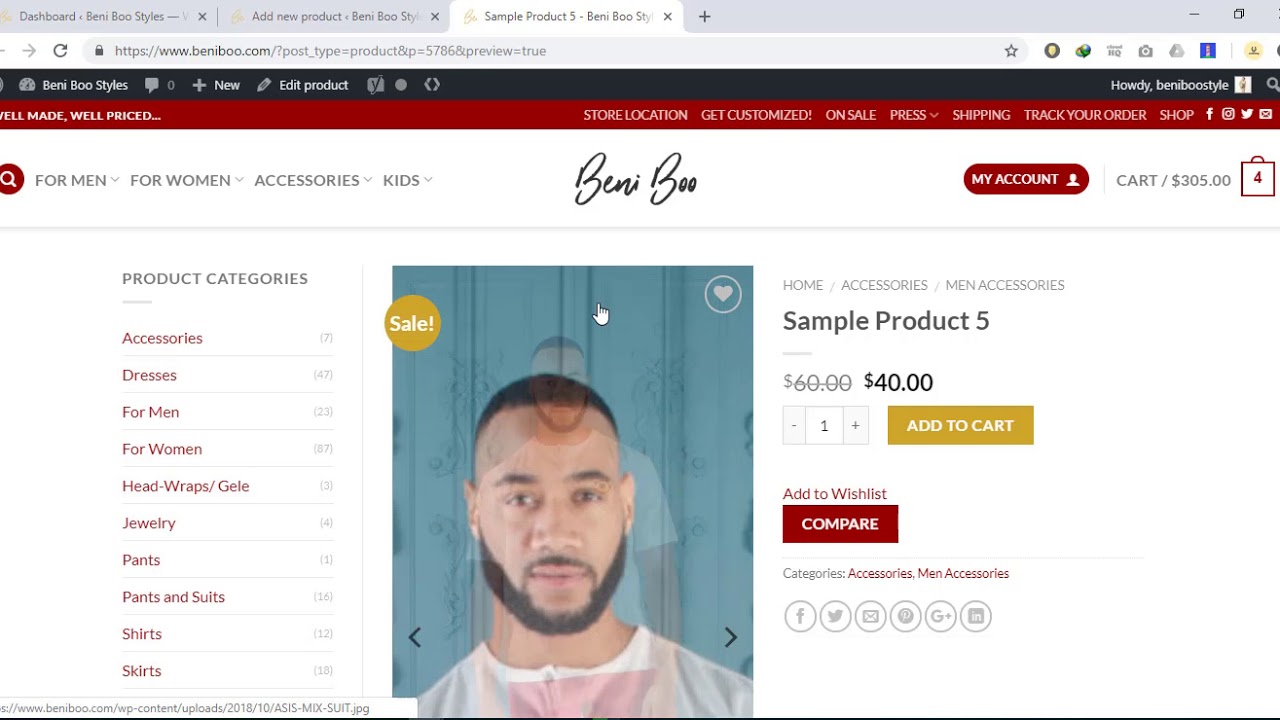Open the cart bag icon showing 4

tap(1257, 177)
